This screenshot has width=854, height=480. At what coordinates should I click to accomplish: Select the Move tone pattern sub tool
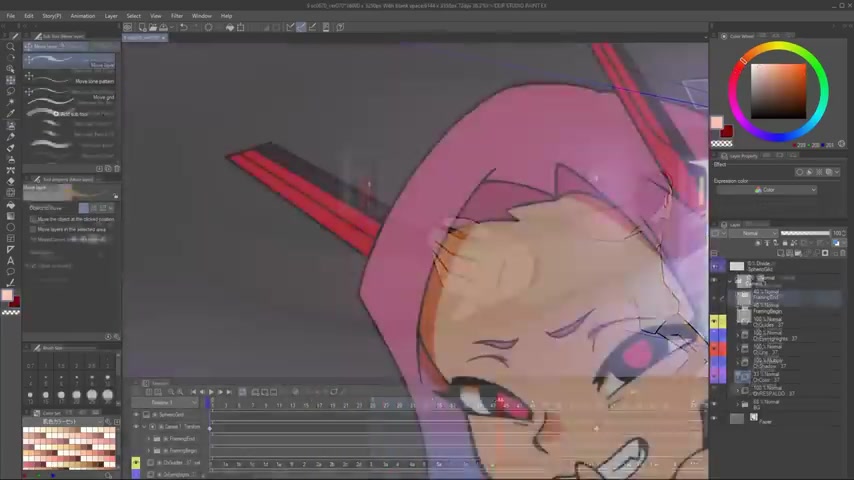tap(70, 81)
